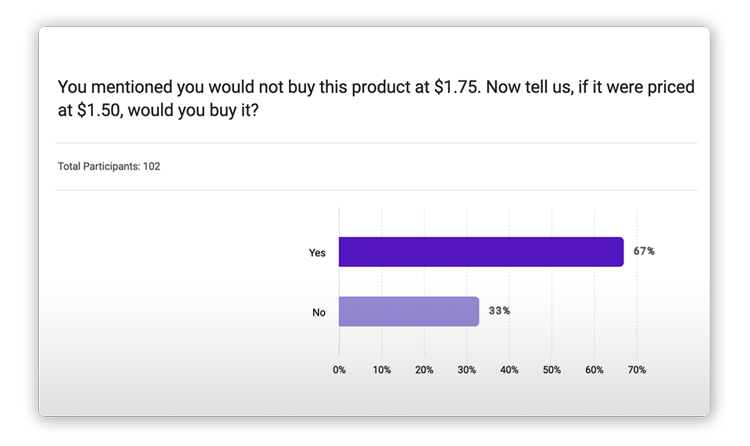Click the 'You mentioned' start of the question
Image resolution: width=750 pixels, height=446 pixels.
tap(107, 87)
